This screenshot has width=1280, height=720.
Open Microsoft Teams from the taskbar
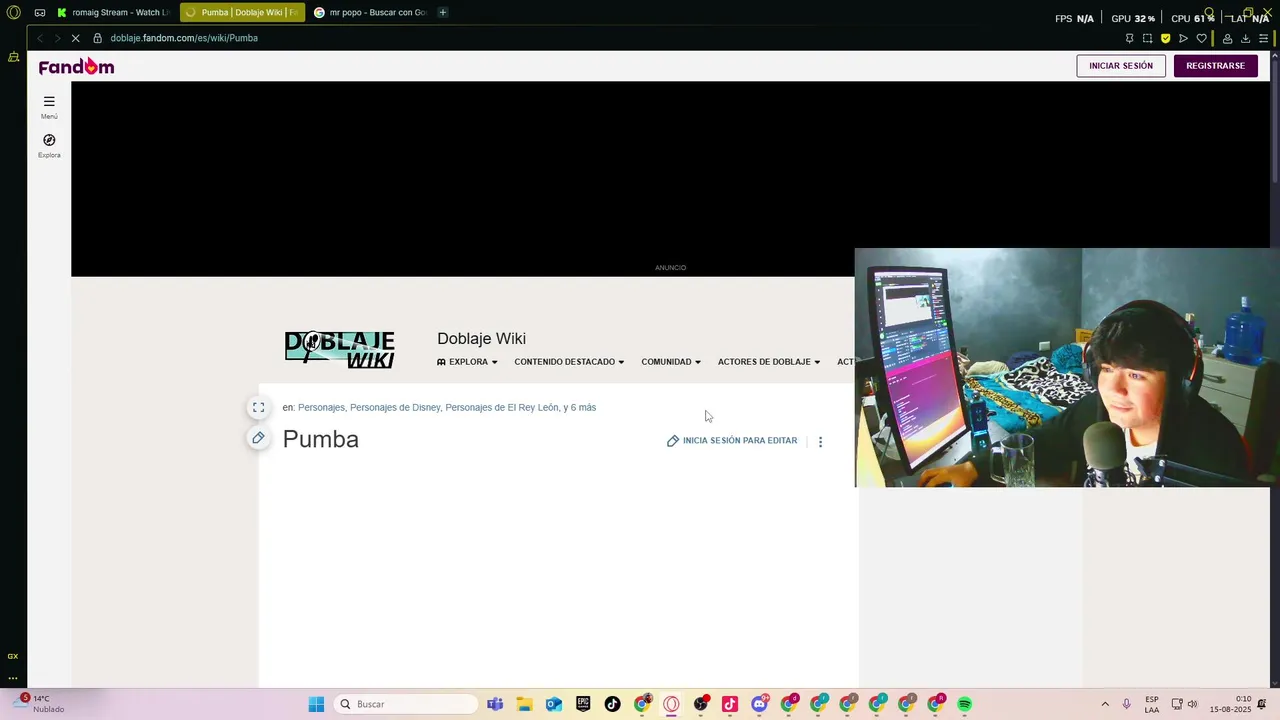(495, 704)
